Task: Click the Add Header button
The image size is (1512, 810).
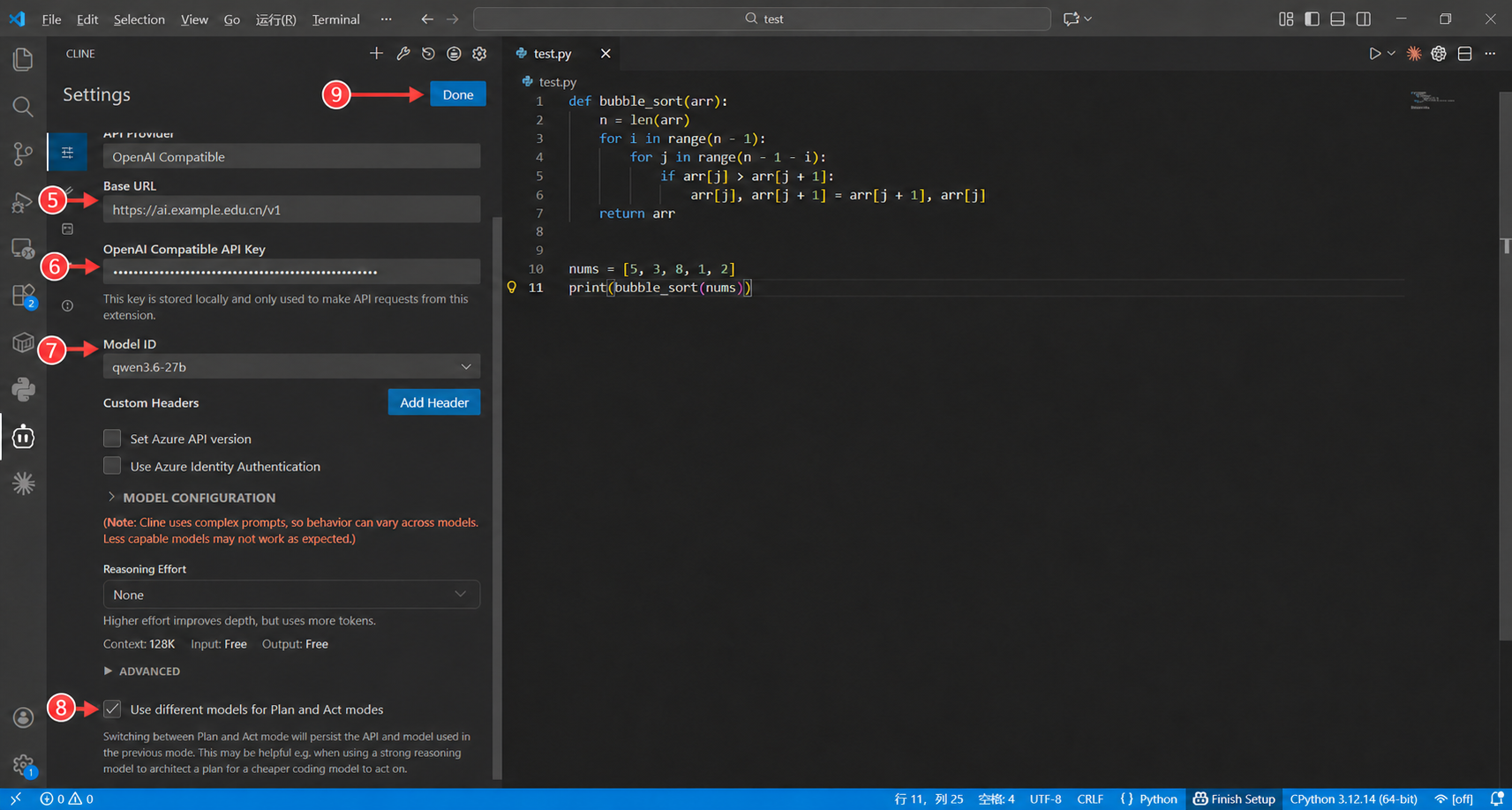Action: (434, 402)
